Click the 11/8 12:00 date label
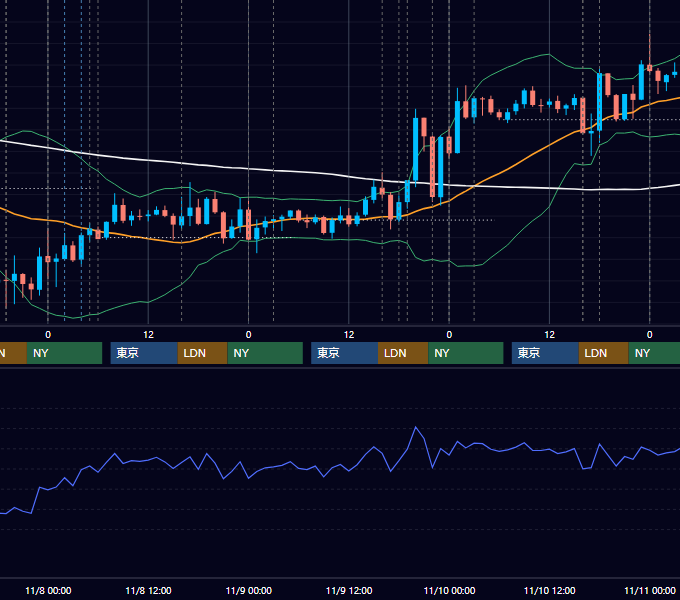Screen dimensions: 680x600 [x=148, y=590]
